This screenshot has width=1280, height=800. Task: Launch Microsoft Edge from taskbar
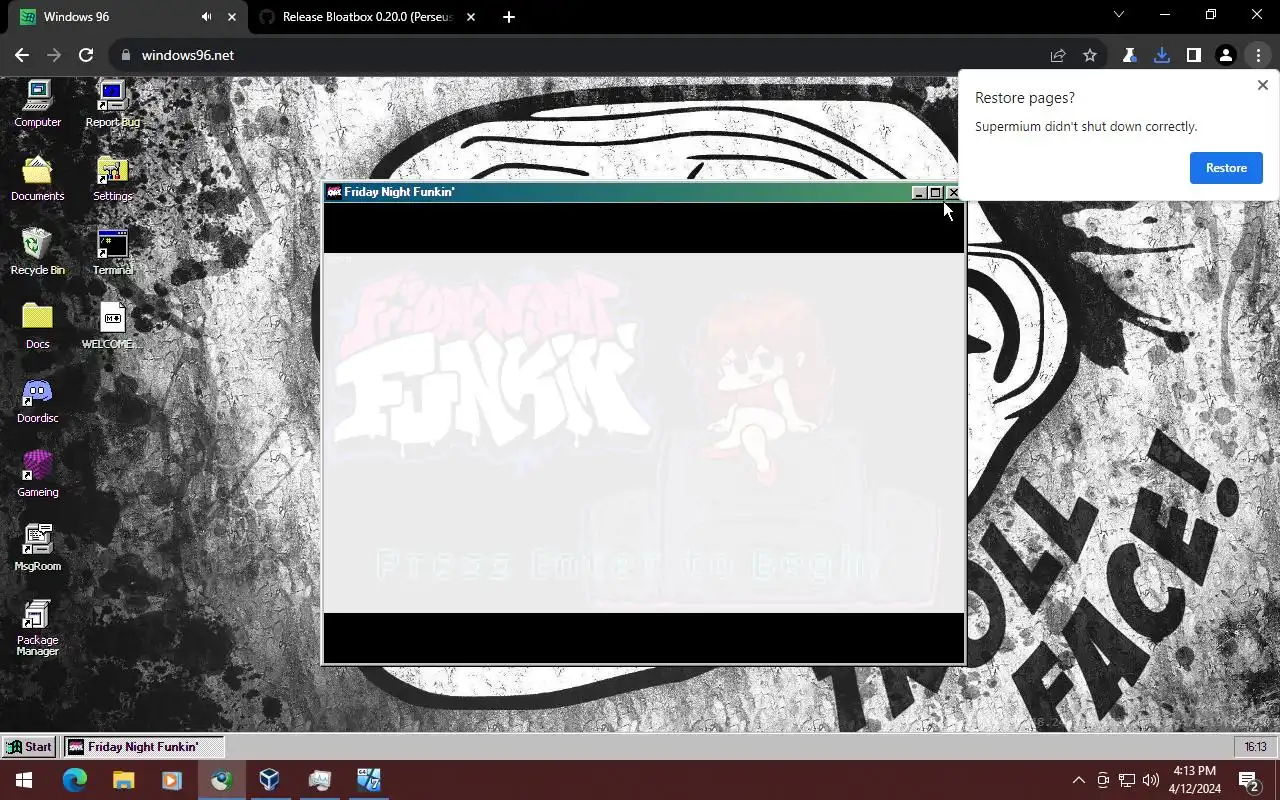point(75,780)
